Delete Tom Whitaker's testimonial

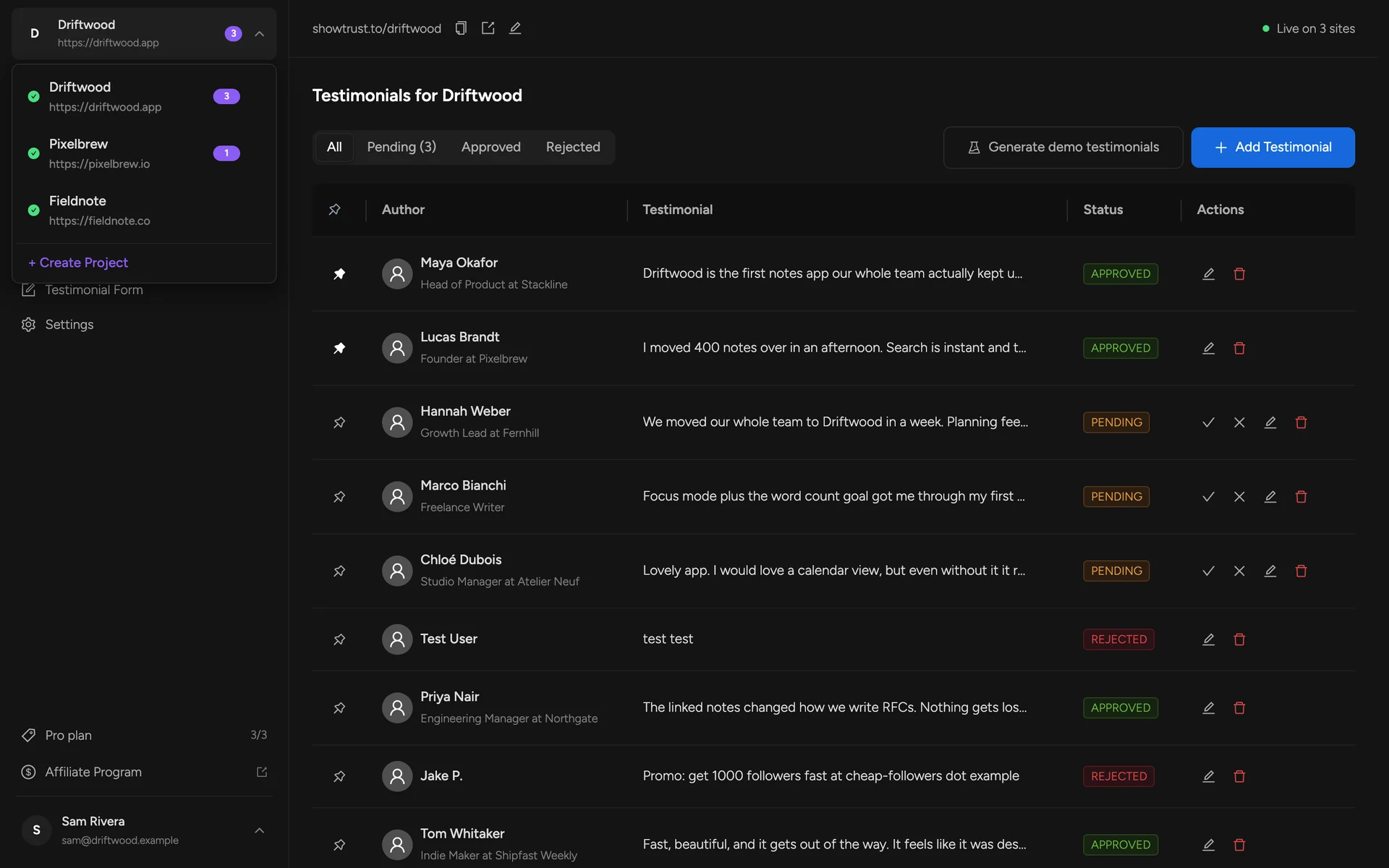(1239, 845)
